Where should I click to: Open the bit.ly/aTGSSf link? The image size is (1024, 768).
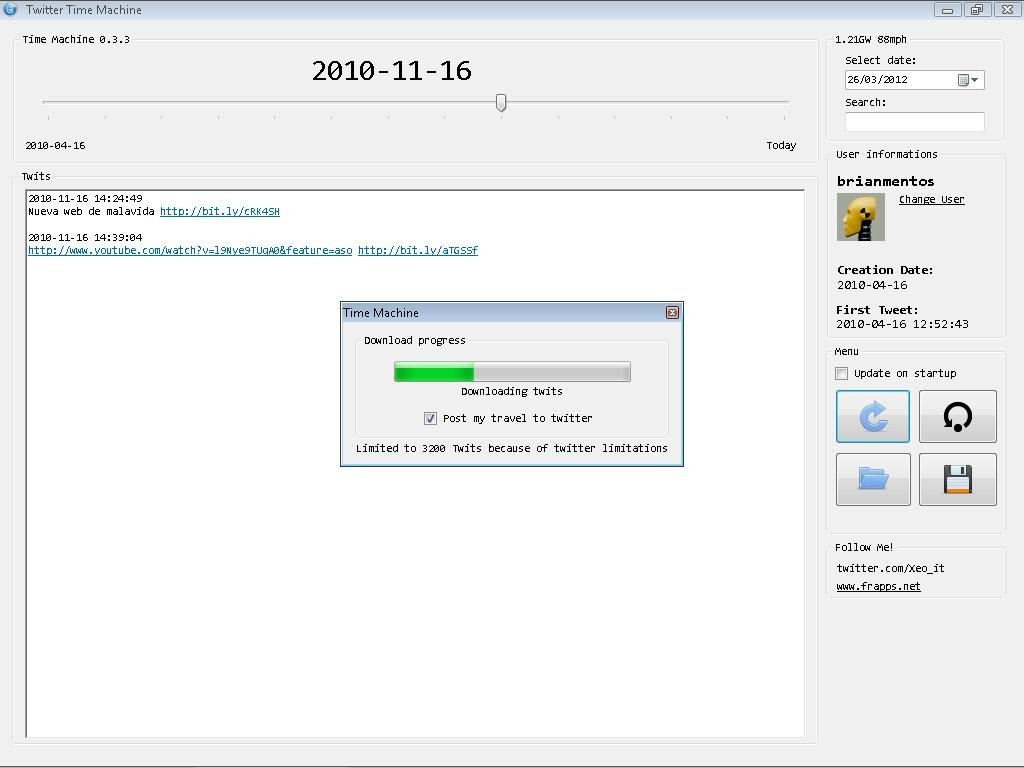tap(417, 250)
